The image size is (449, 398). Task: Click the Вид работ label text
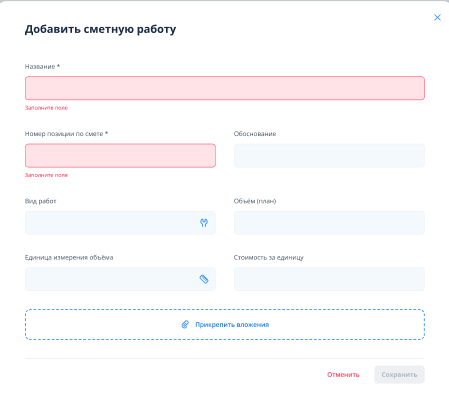41,201
